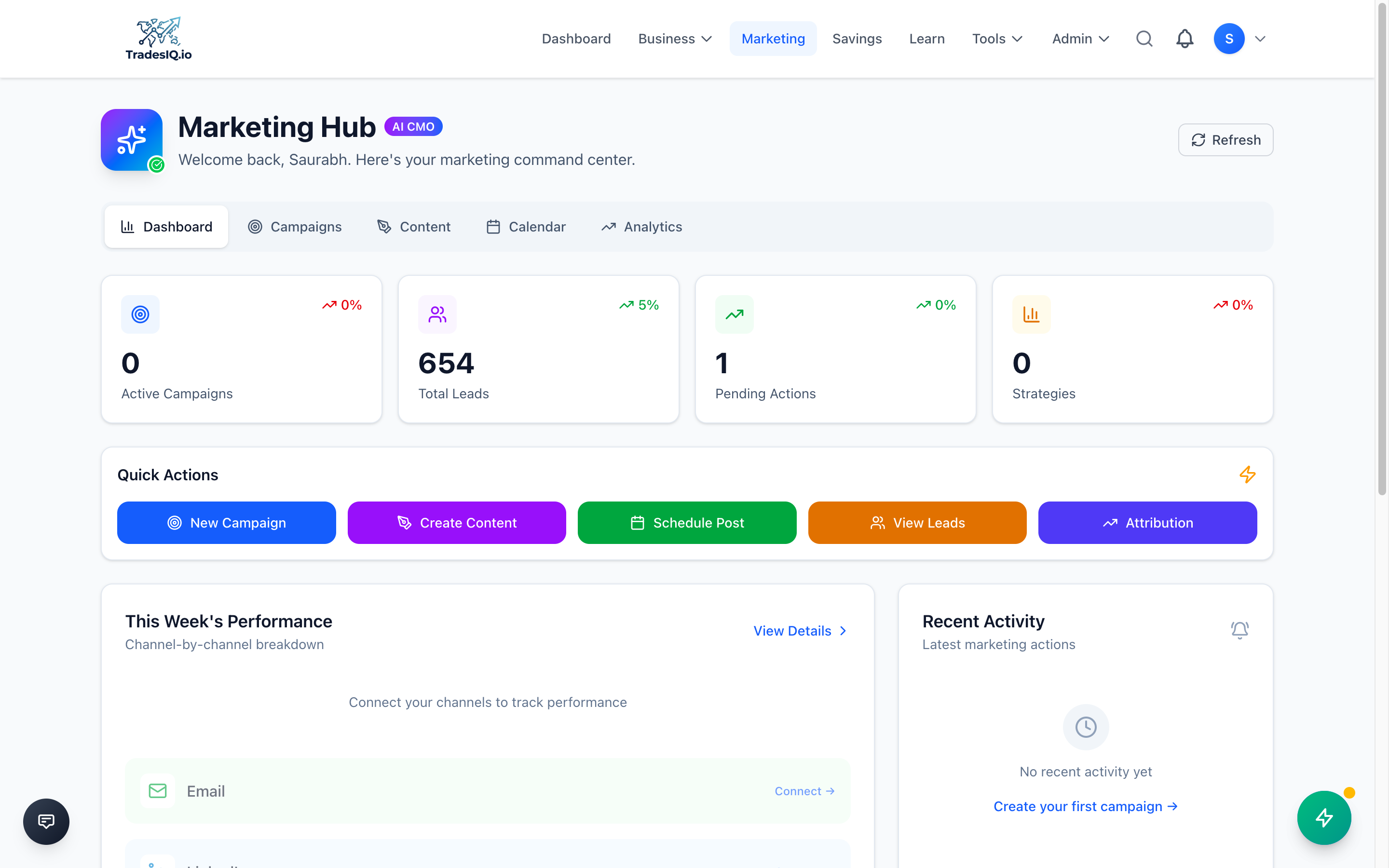Image resolution: width=1389 pixels, height=868 pixels.
Task: Open the search magnifier icon
Action: click(1144, 39)
